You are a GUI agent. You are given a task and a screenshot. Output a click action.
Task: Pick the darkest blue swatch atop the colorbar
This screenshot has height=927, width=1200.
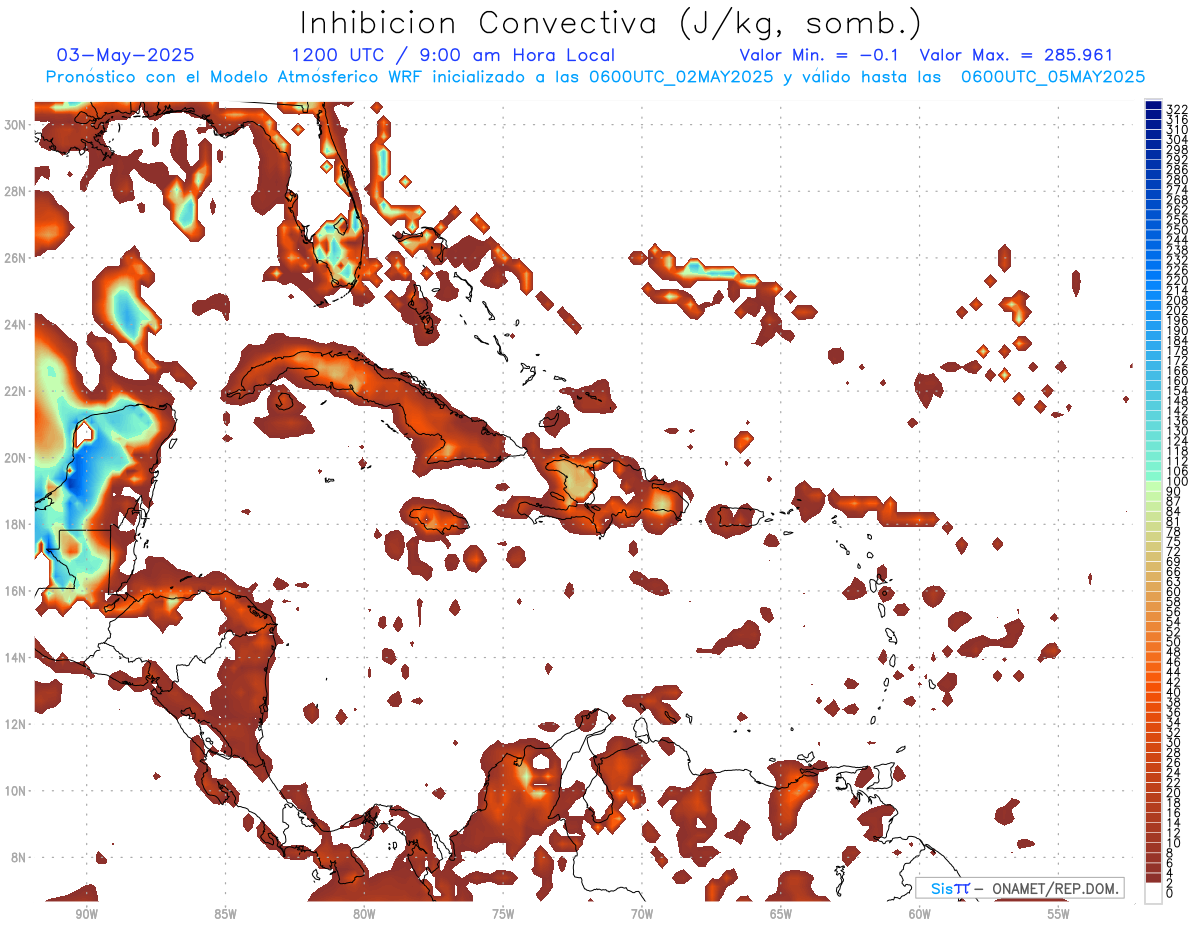[1153, 105]
